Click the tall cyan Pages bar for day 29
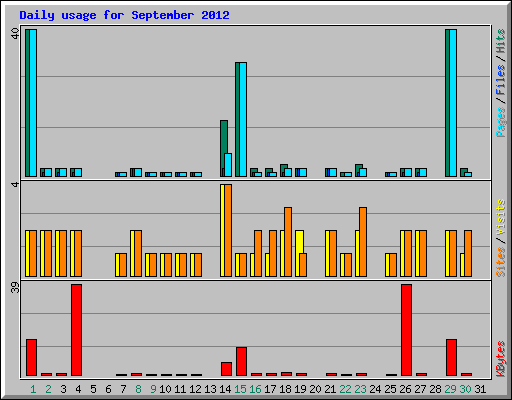 (x=453, y=103)
